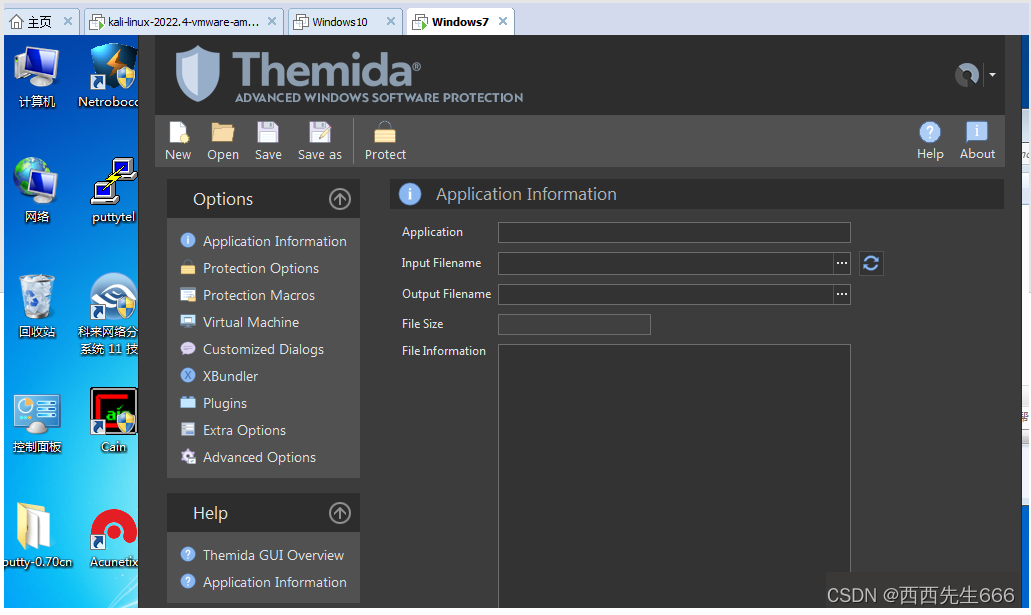1031x615 pixels.
Task: Collapse the Help panel arrow
Action: coord(340,513)
